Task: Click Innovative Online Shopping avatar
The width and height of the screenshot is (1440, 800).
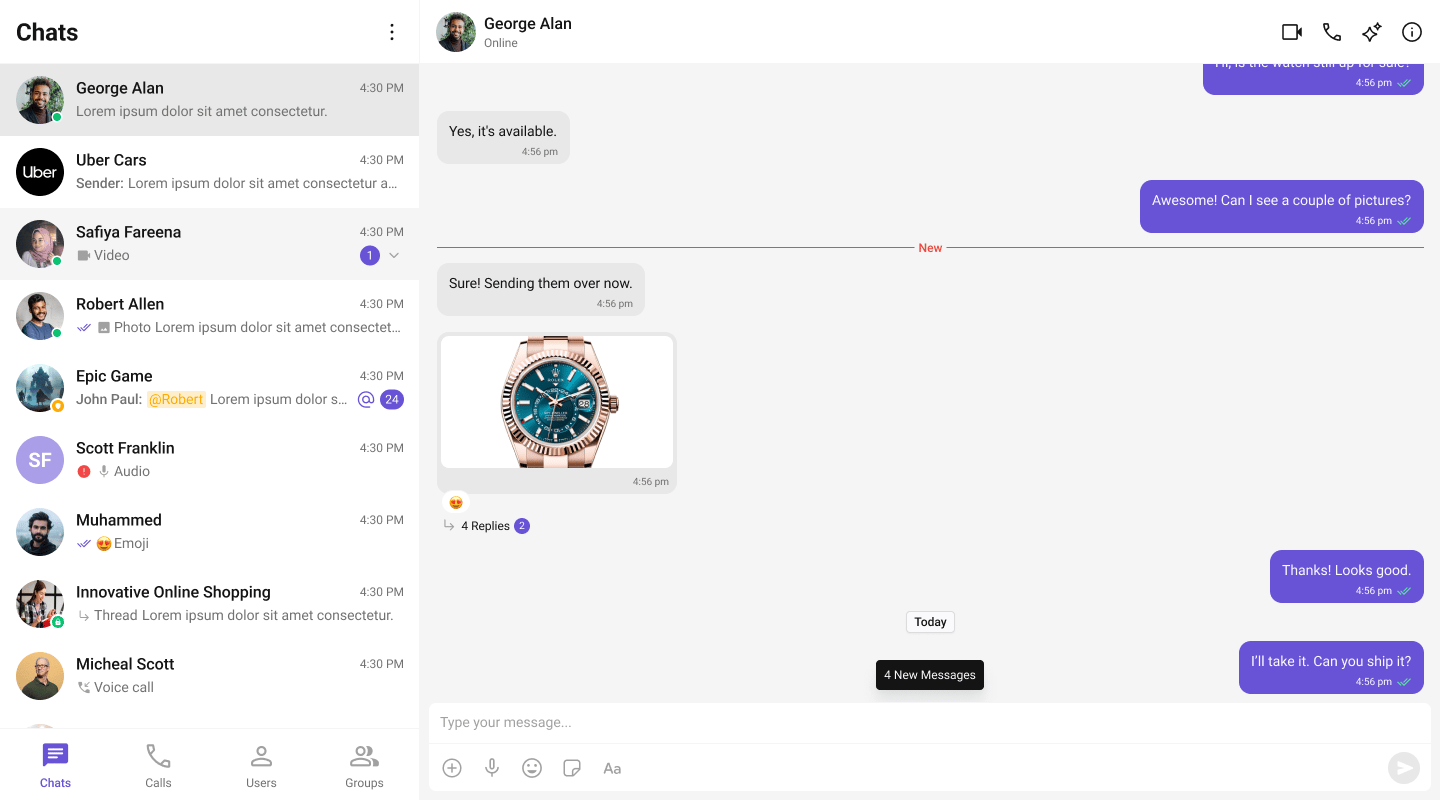Action: point(40,604)
